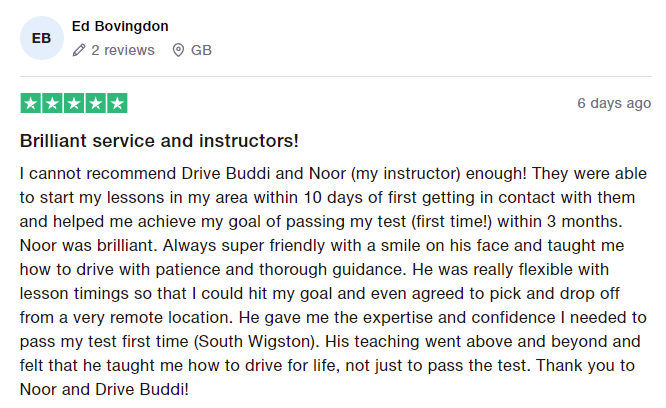
Task: Open Ed Bovingdon's profile name
Action: [x=120, y=25]
